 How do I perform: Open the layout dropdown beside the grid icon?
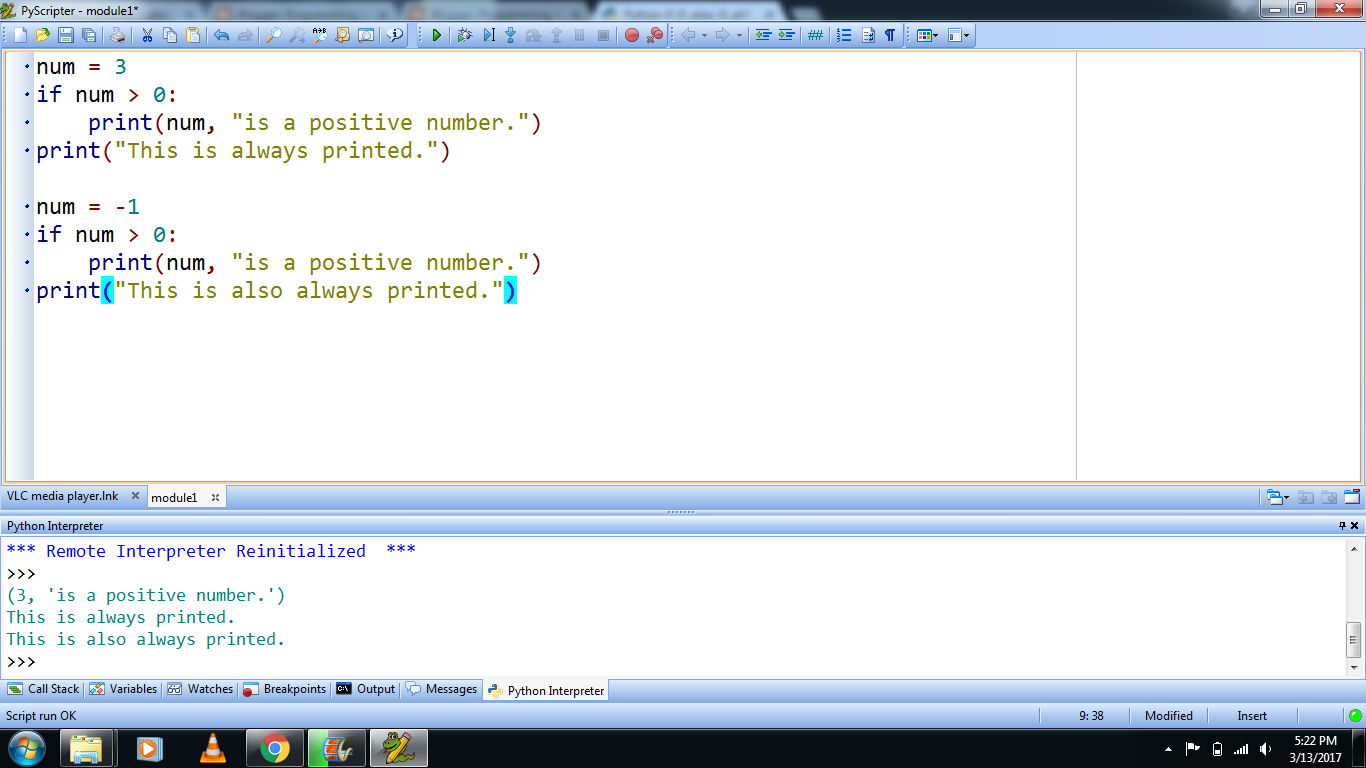tap(937, 34)
